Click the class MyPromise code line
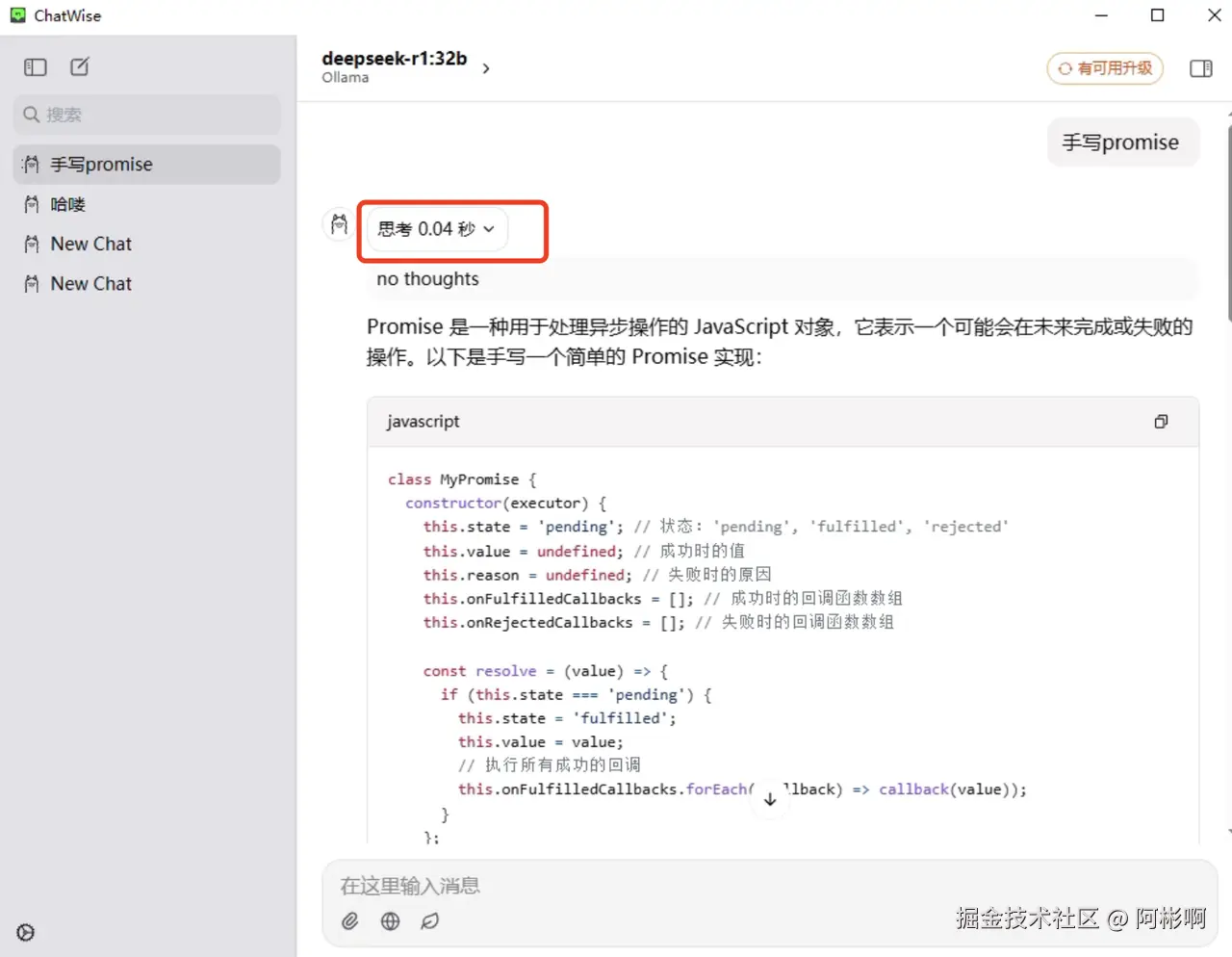This screenshot has height=957, width=1232. coord(462,479)
